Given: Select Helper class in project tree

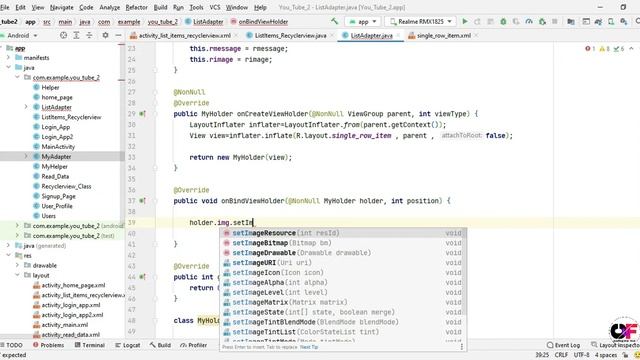Looking at the screenshot, I should (50, 87).
